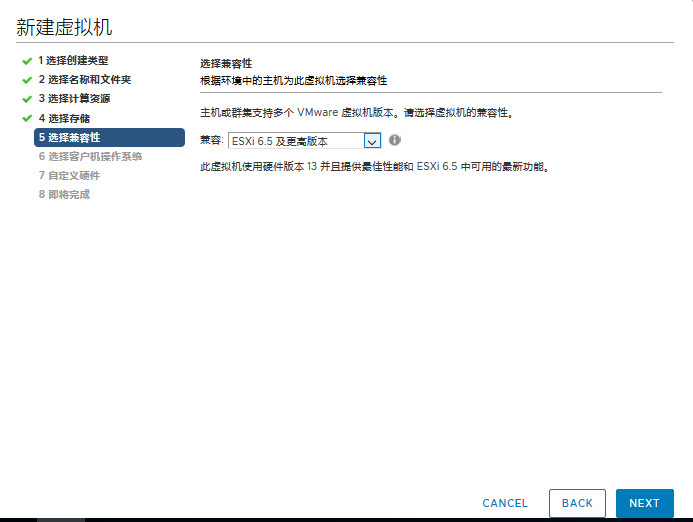
Task: Click the hardware version 13 description text
Action: pos(374,167)
